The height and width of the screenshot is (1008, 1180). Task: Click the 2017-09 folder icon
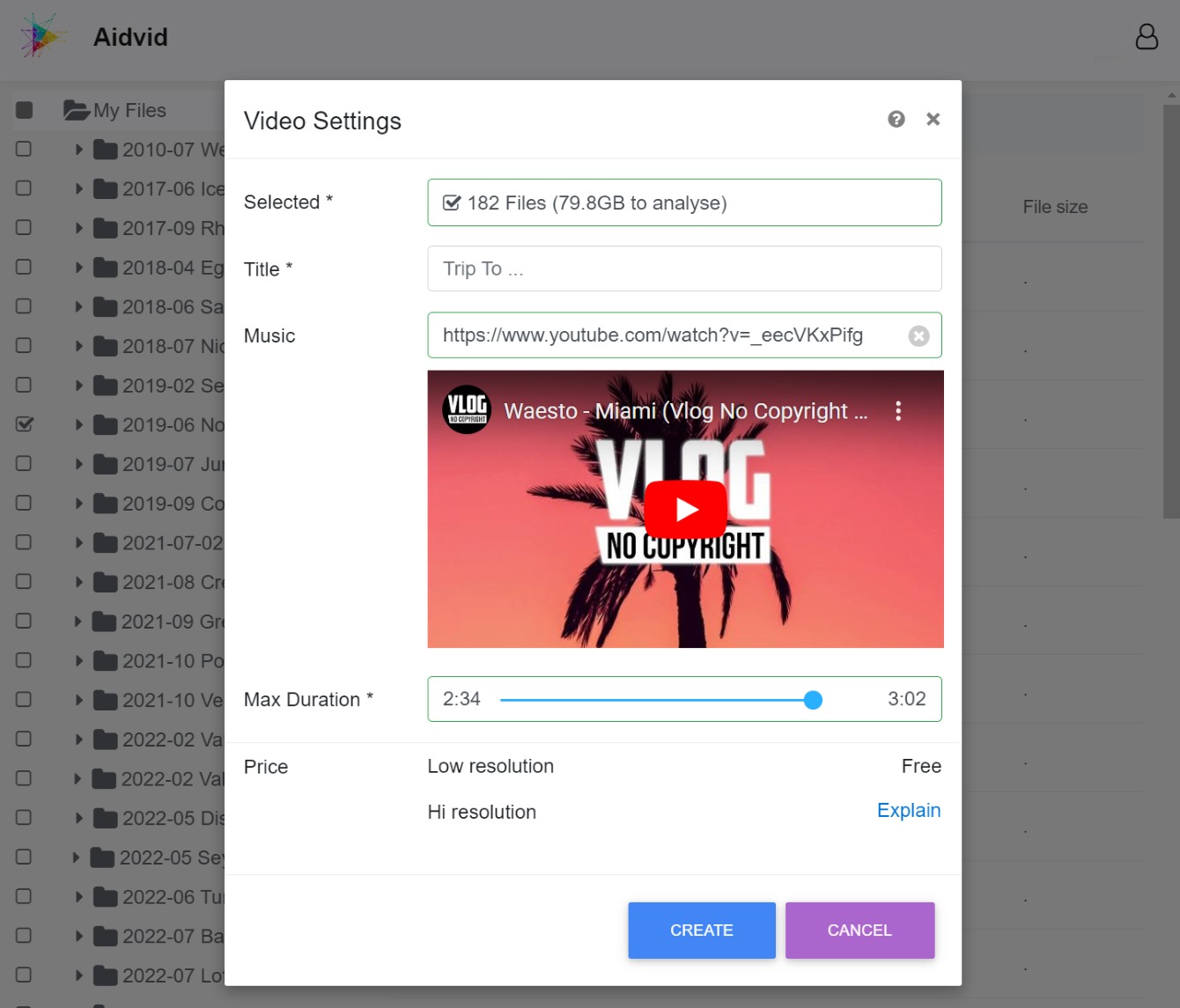pyautogui.click(x=106, y=228)
